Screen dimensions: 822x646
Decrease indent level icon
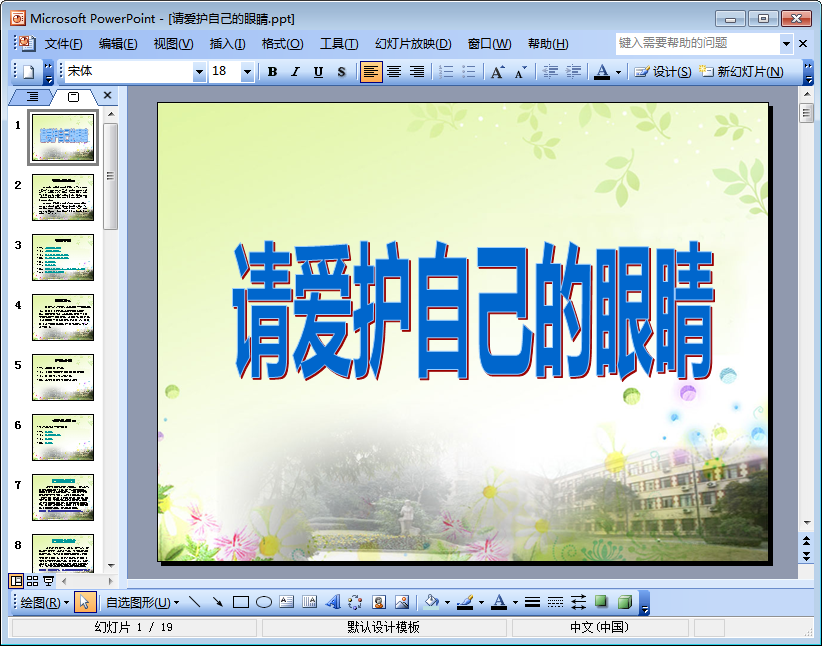(550, 72)
